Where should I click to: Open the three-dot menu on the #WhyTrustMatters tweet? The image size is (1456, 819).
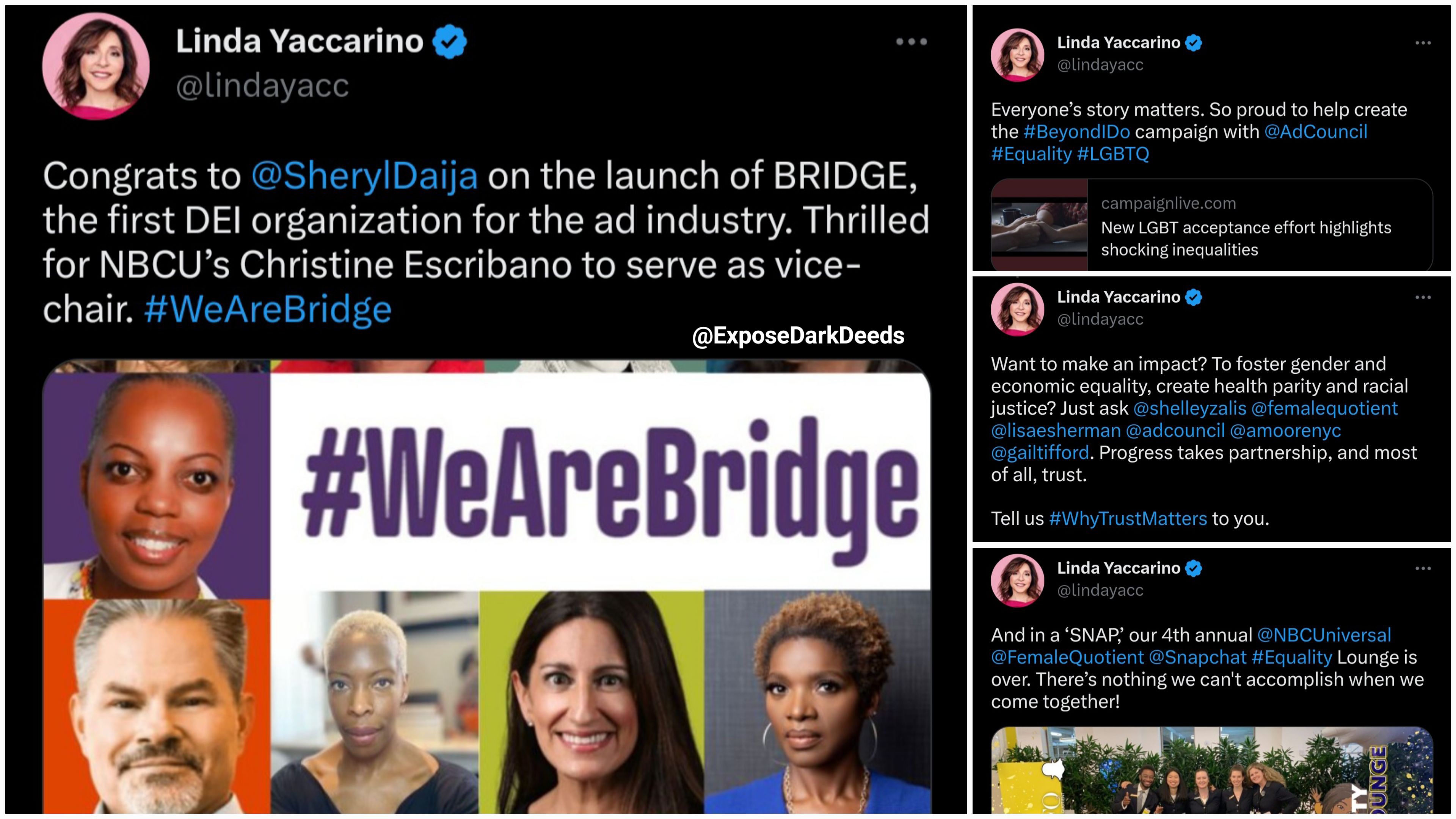click(1423, 297)
